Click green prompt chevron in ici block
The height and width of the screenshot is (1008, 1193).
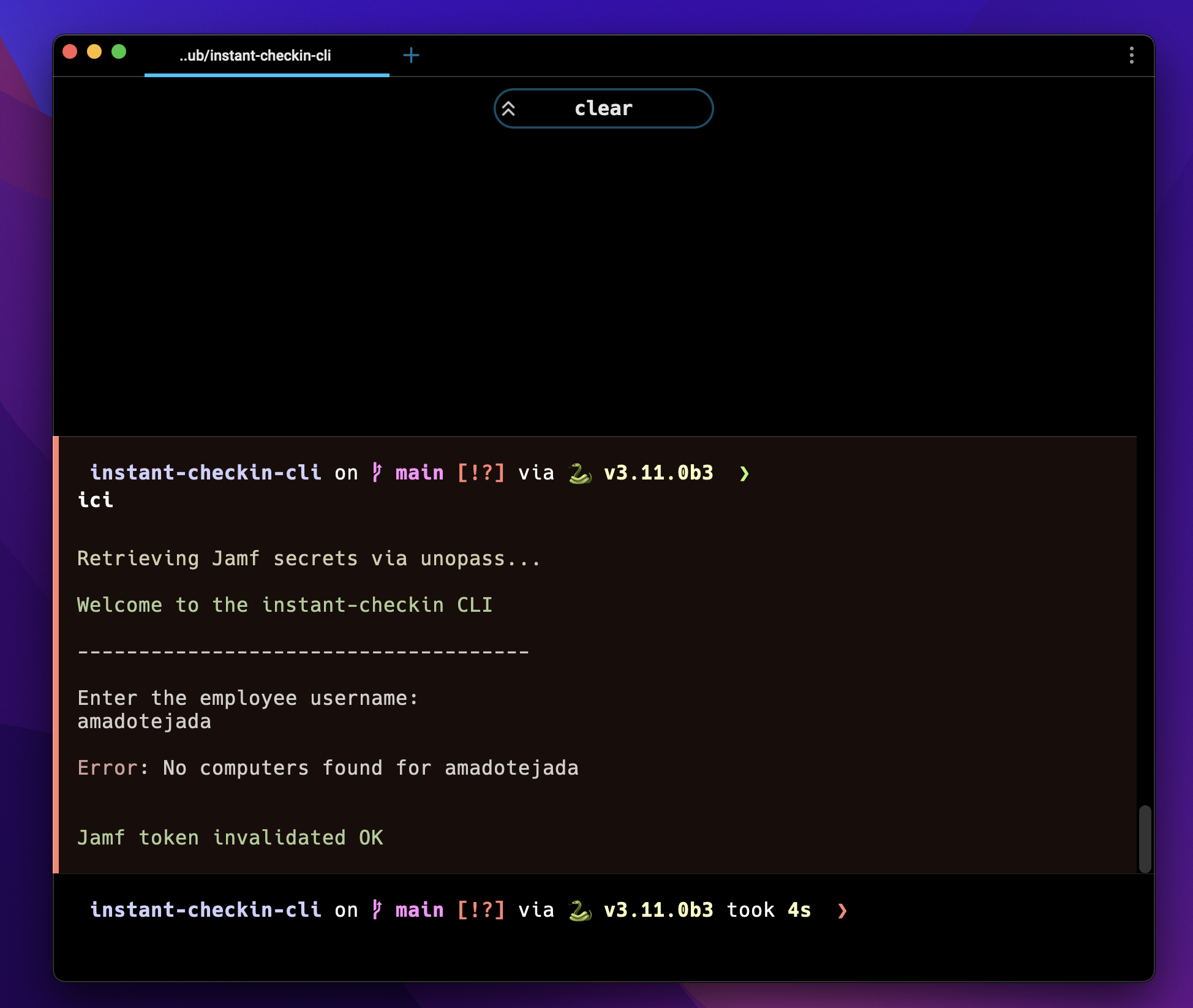[744, 474]
